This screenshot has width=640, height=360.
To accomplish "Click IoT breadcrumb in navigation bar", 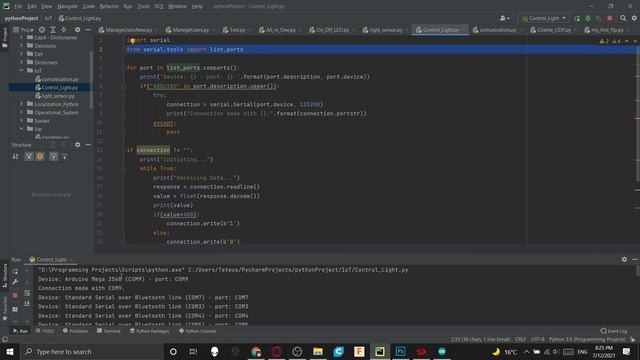I will pos(48,18).
